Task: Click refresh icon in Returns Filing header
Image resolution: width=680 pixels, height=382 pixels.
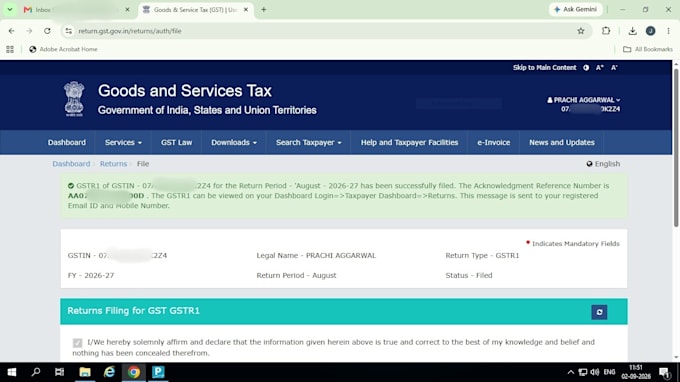Action: (x=599, y=312)
